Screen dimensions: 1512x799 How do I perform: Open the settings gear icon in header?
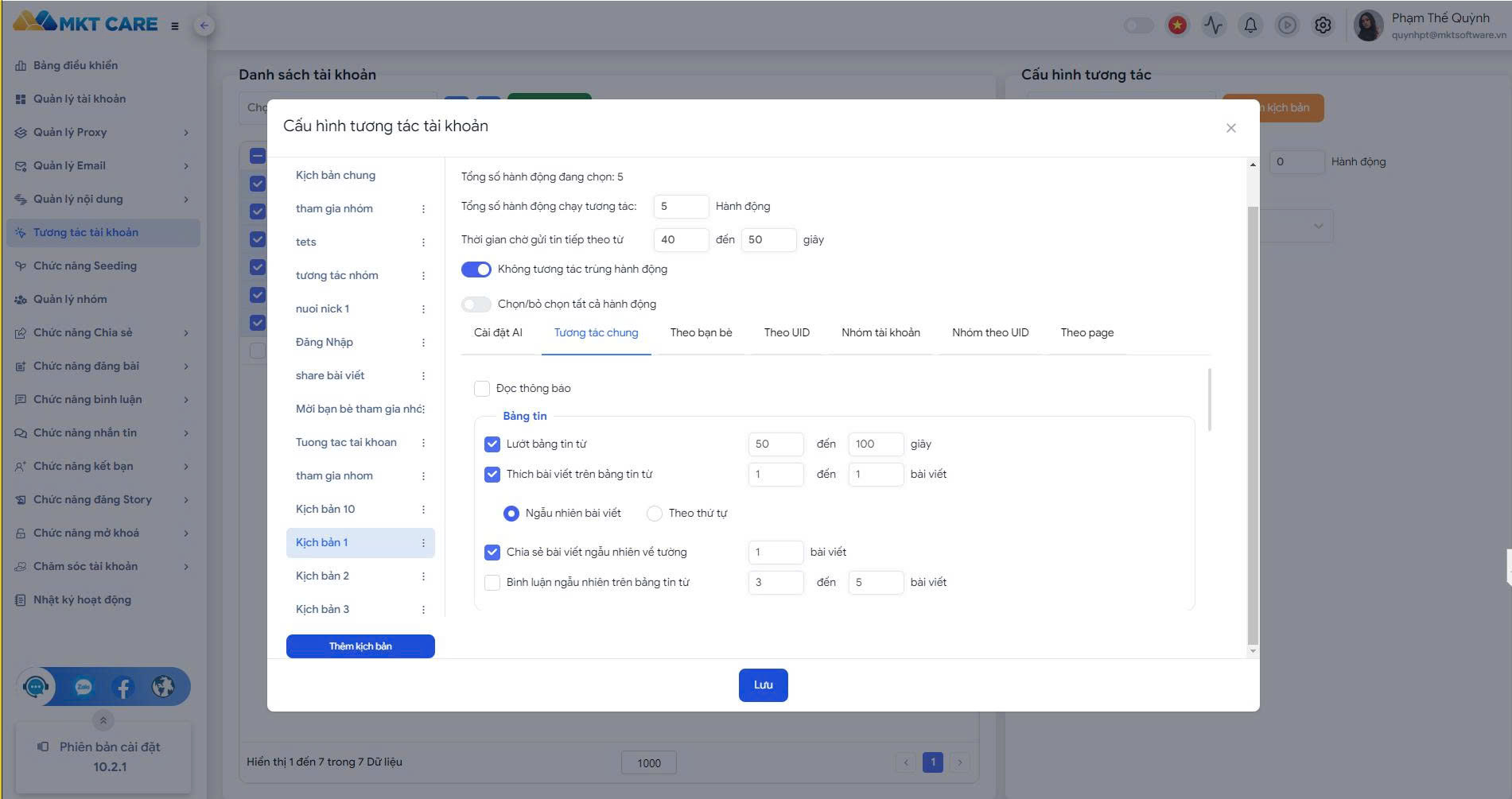[1323, 25]
